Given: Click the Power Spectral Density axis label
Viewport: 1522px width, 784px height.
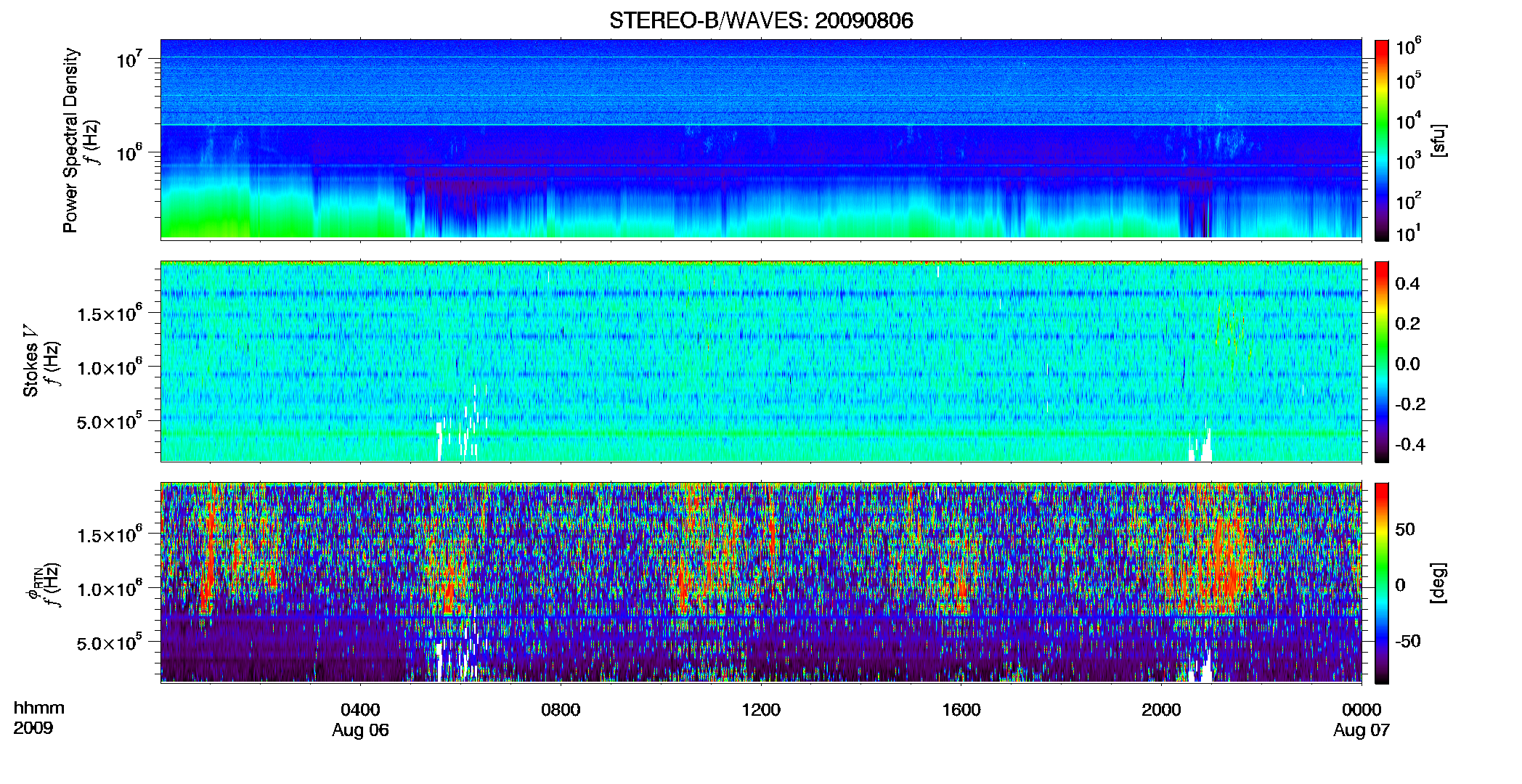Looking at the screenshot, I should click(70, 140).
